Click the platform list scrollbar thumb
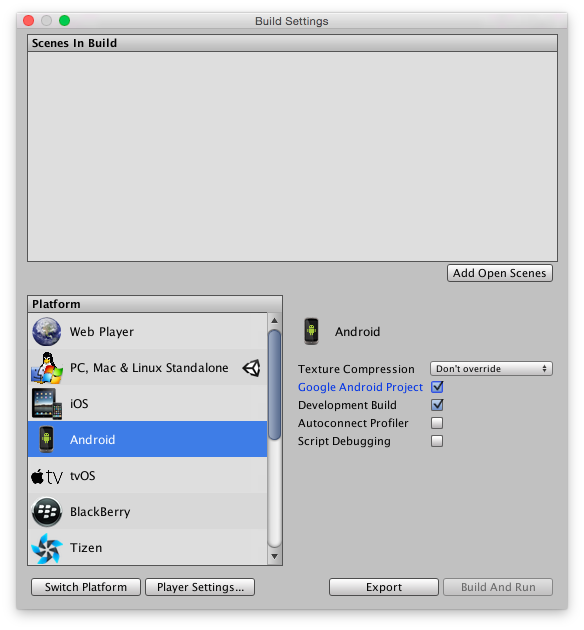This screenshot has width=584, height=630. 274,385
